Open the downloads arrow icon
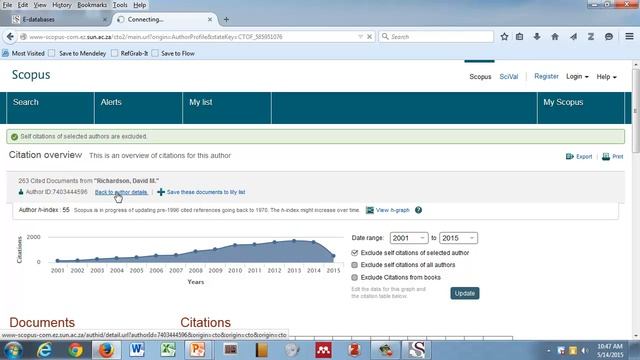 pyautogui.click(x=537, y=37)
